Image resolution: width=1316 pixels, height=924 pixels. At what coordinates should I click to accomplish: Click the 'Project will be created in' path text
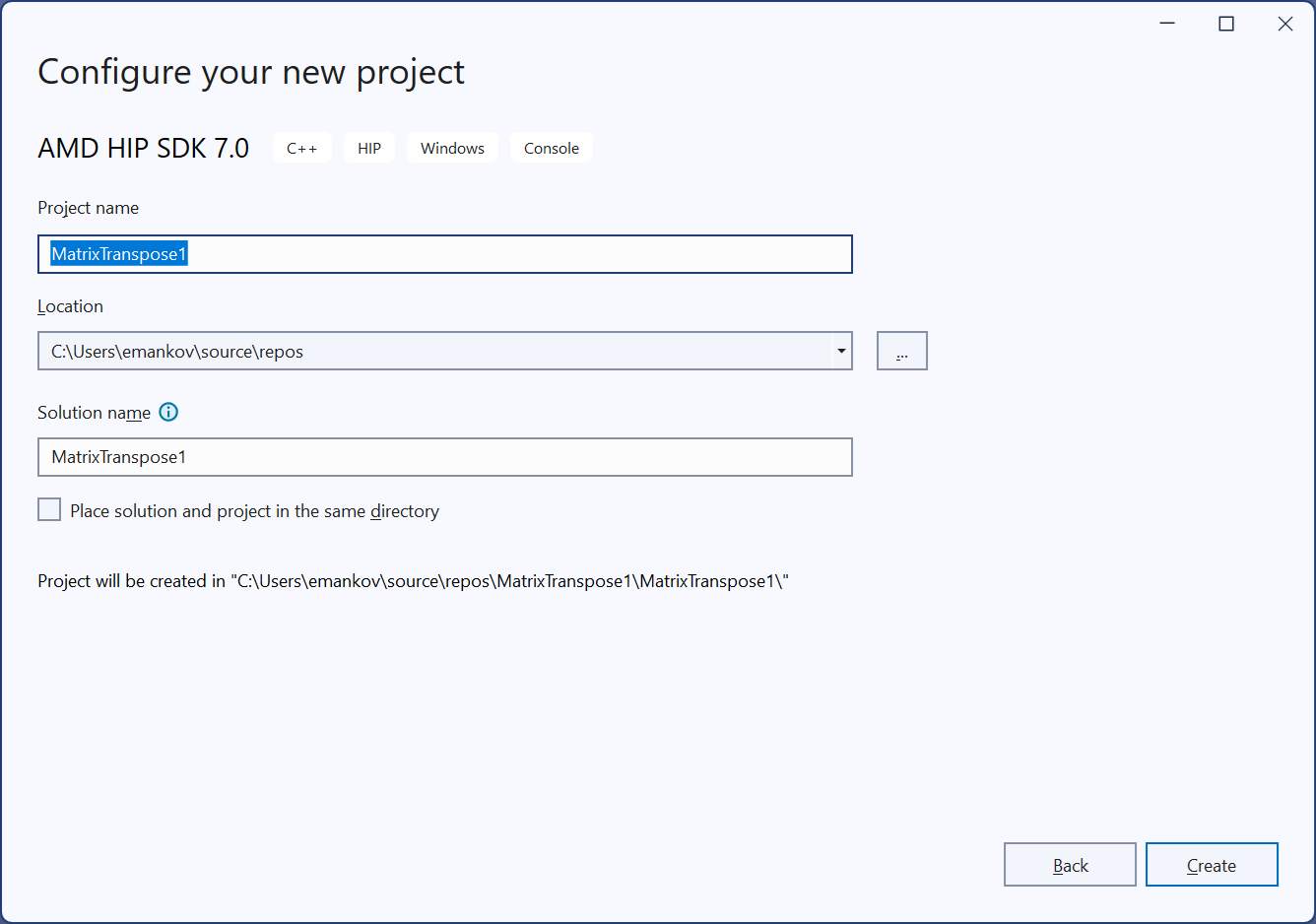(414, 581)
